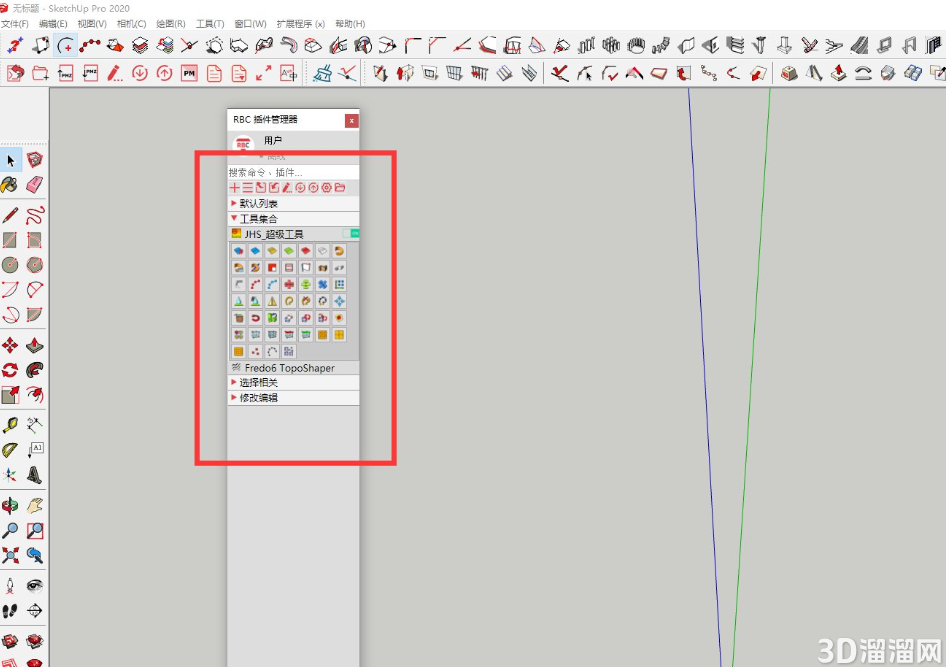Click the folder icon in RBC manager toolbar
This screenshot has height=667, width=946.
pos(340,188)
